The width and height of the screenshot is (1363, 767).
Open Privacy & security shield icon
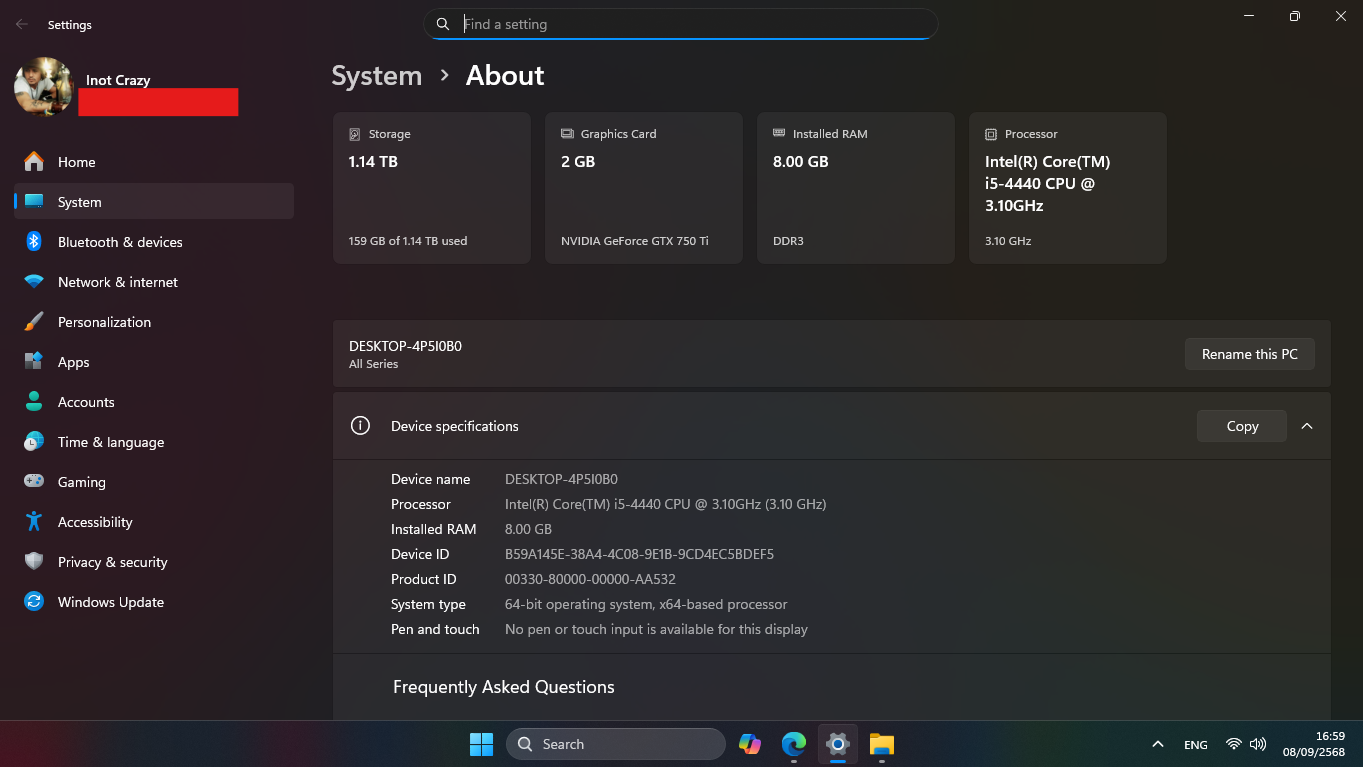click(x=34, y=562)
